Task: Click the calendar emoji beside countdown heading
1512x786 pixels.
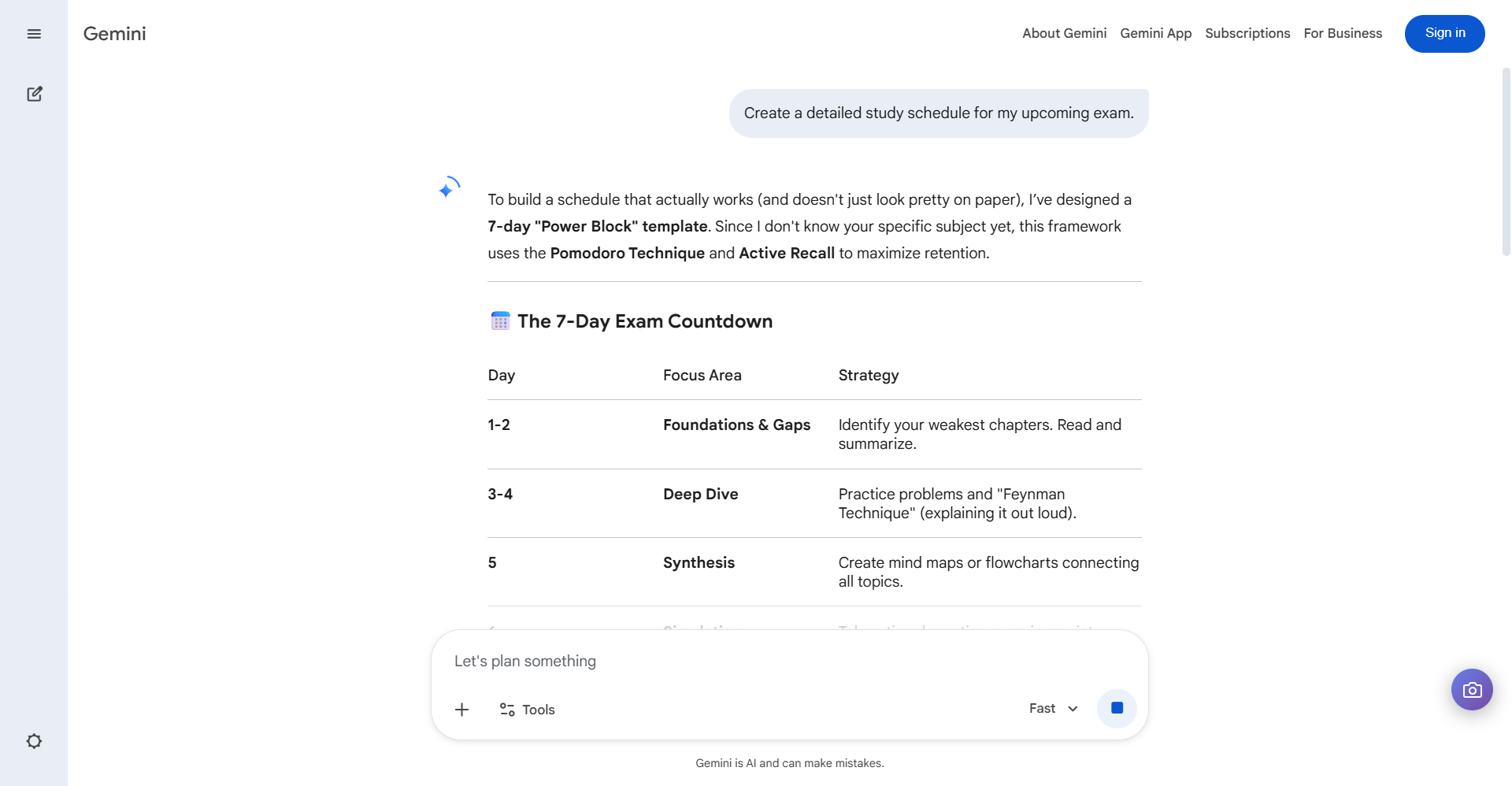Action: pos(500,321)
